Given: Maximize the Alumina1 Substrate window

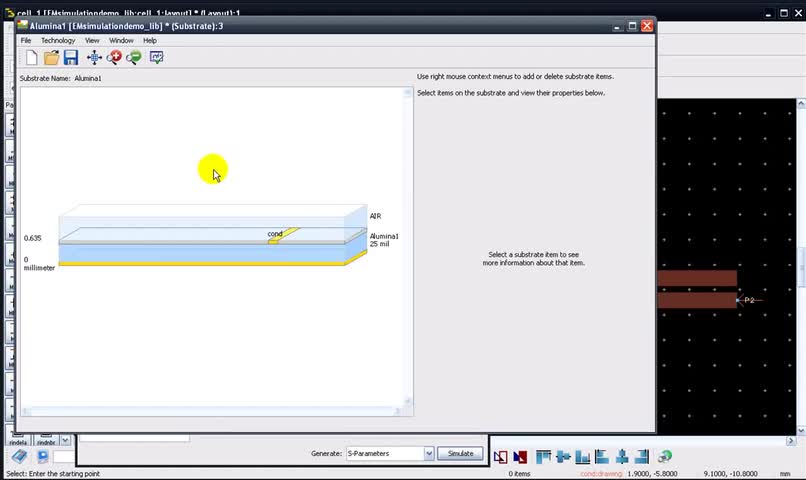Looking at the screenshot, I should point(632,26).
